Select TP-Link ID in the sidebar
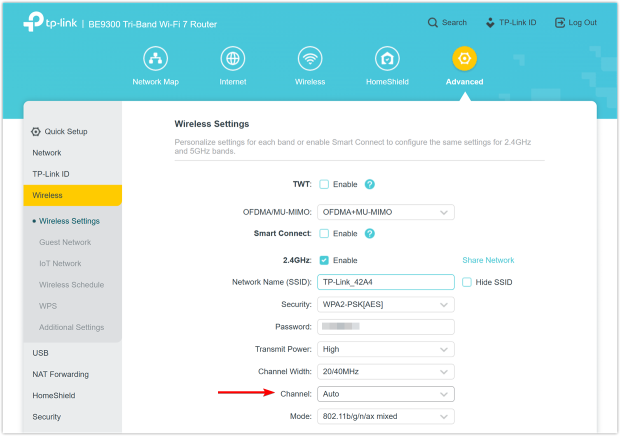This screenshot has height=436, width=620. [51, 174]
